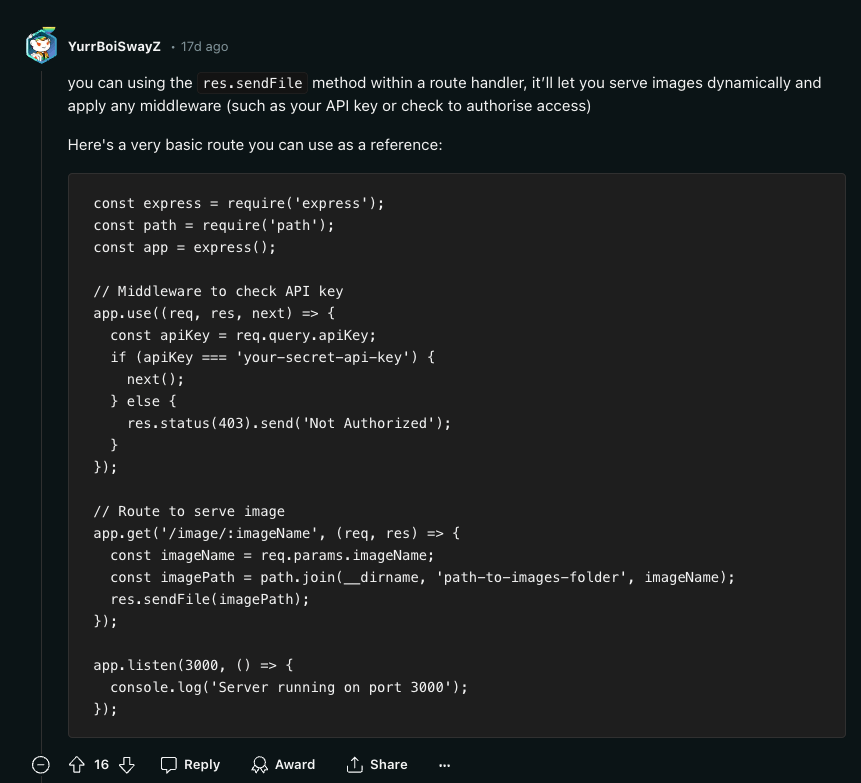861x783 pixels.
Task: Open the YurrBoiSwayZ user profile link
Action: [114, 47]
